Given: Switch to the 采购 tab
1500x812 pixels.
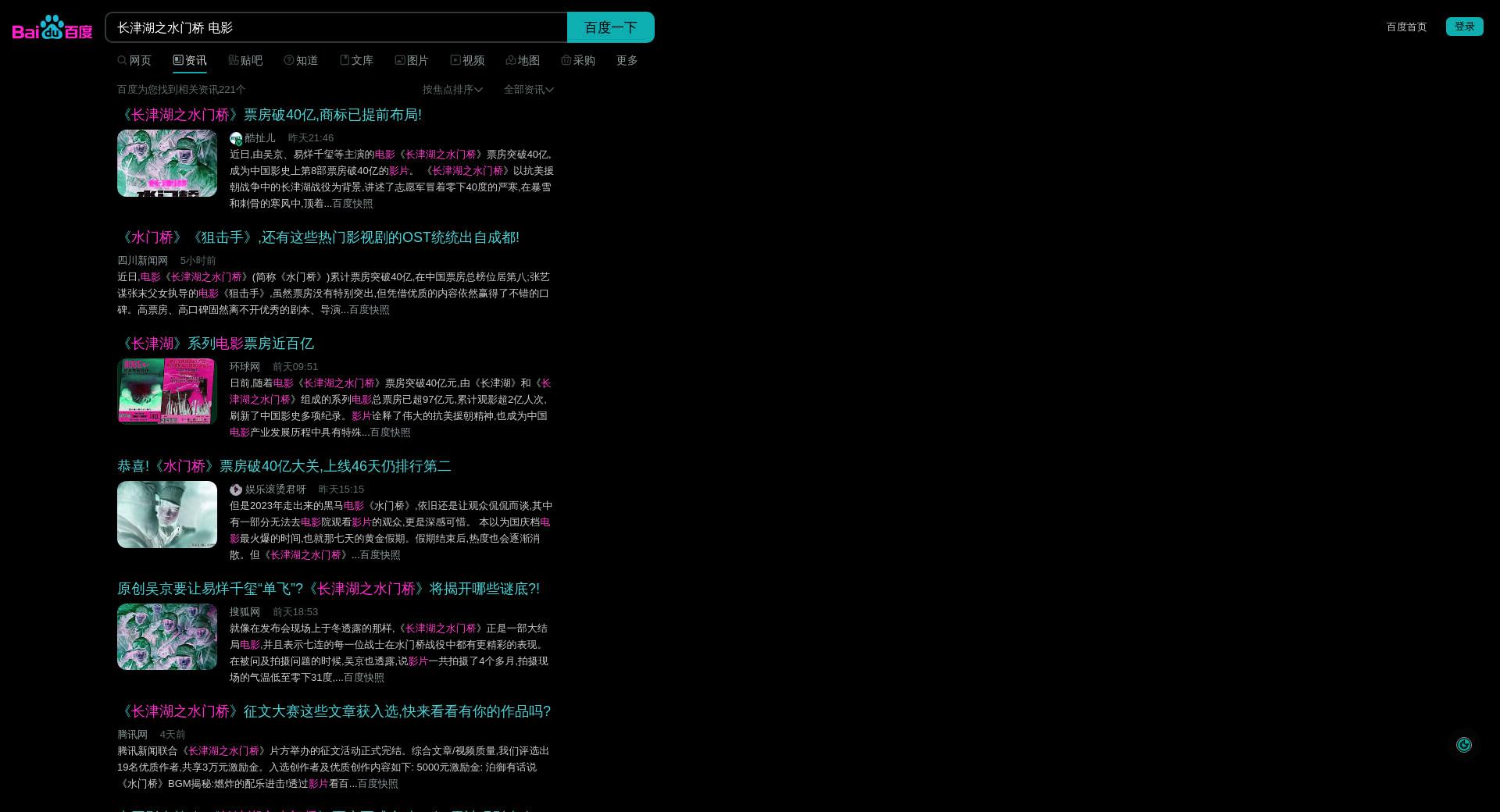Looking at the screenshot, I should [x=578, y=60].
